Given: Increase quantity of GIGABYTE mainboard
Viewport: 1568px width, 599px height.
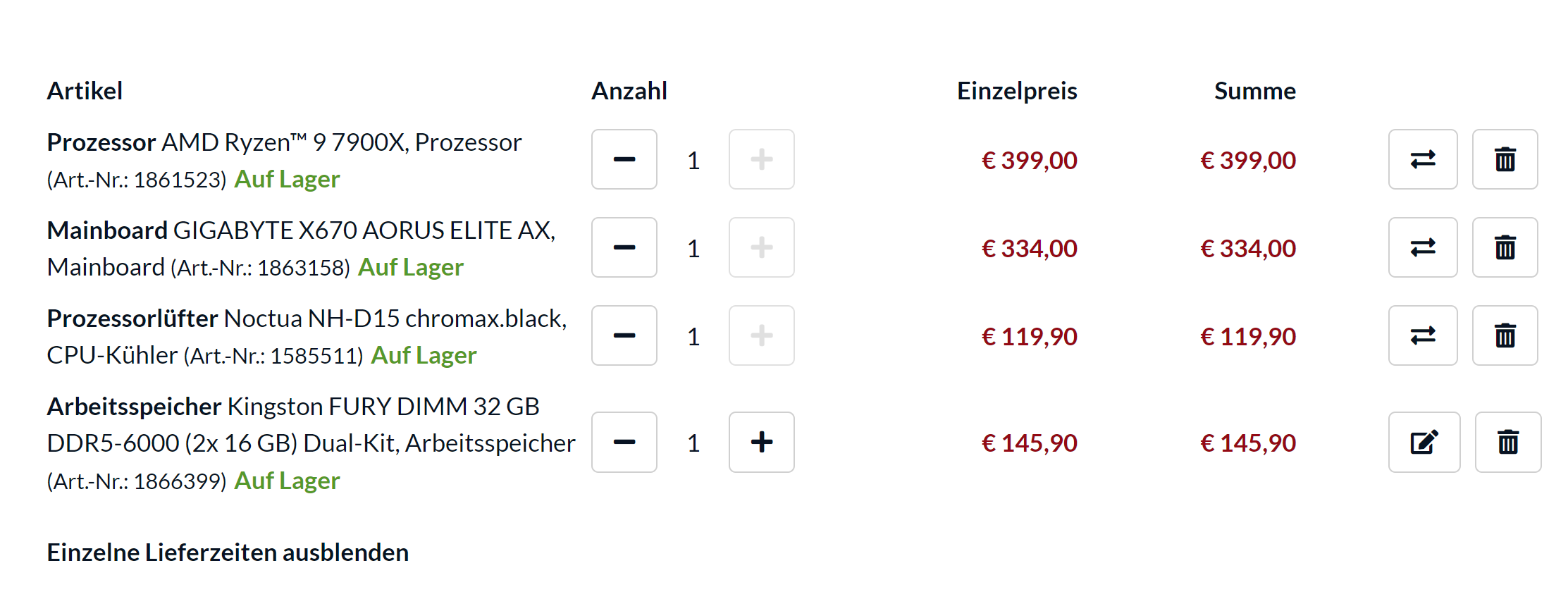Looking at the screenshot, I should [x=761, y=247].
